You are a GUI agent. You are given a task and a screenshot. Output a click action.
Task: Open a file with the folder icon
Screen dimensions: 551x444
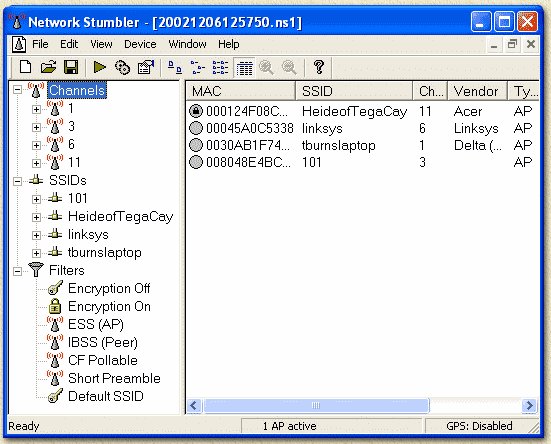(48, 67)
